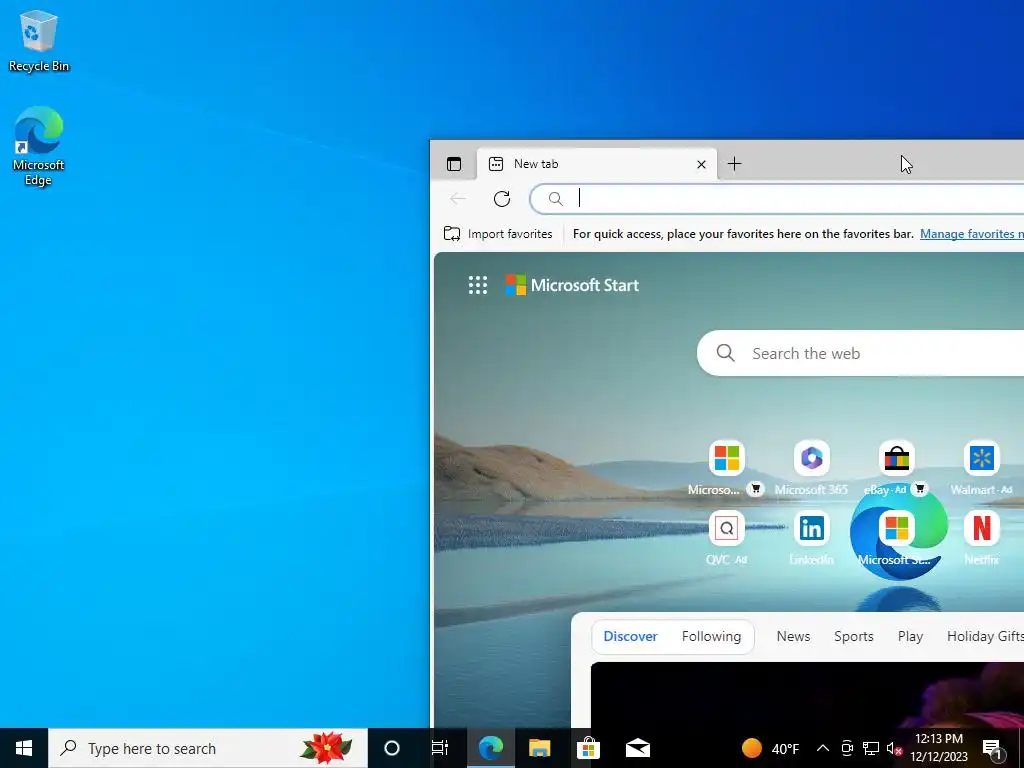Click the Edge icon on the taskbar
Screen dimensions: 1024x768
point(490,748)
